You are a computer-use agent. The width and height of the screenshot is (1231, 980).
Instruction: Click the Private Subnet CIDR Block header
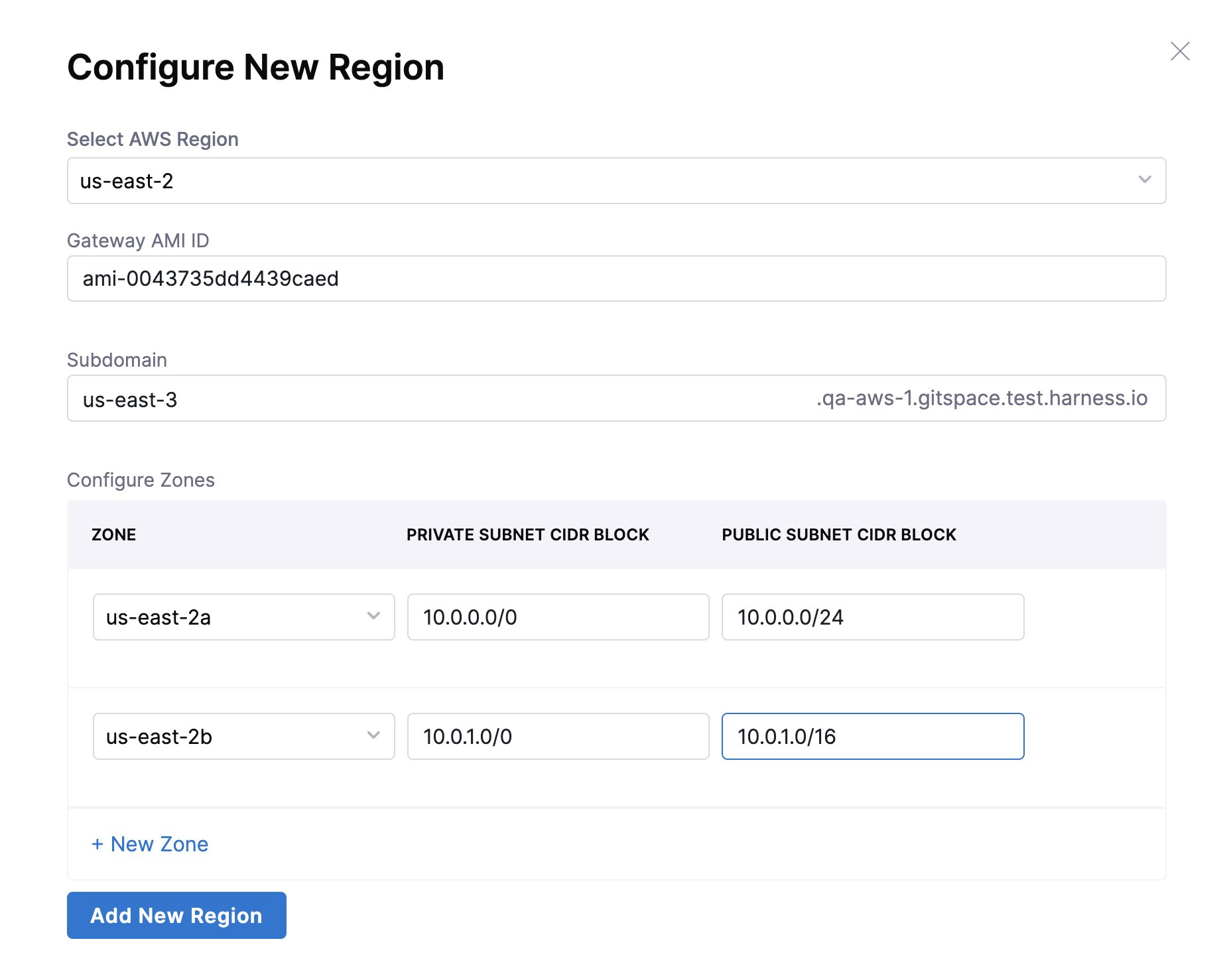click(527, 534)
